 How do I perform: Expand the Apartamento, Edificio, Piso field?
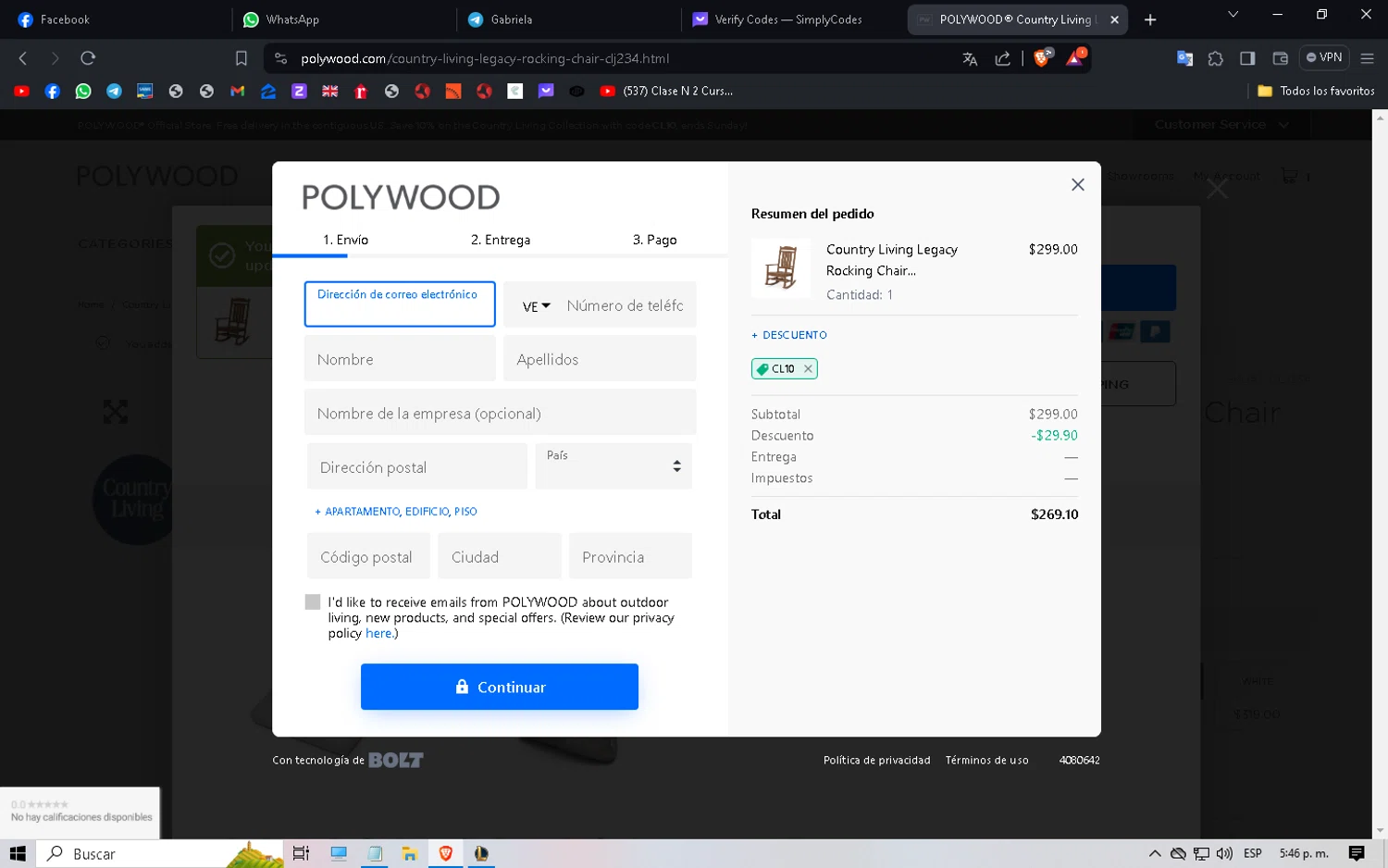396,512
